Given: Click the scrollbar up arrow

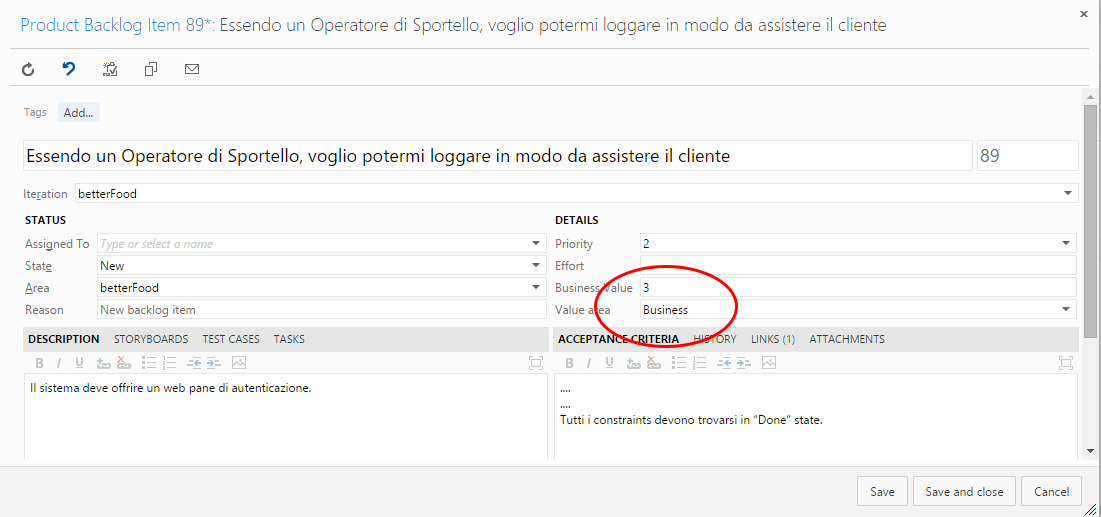Looking at the screenshot, I should pos(1090,98).
